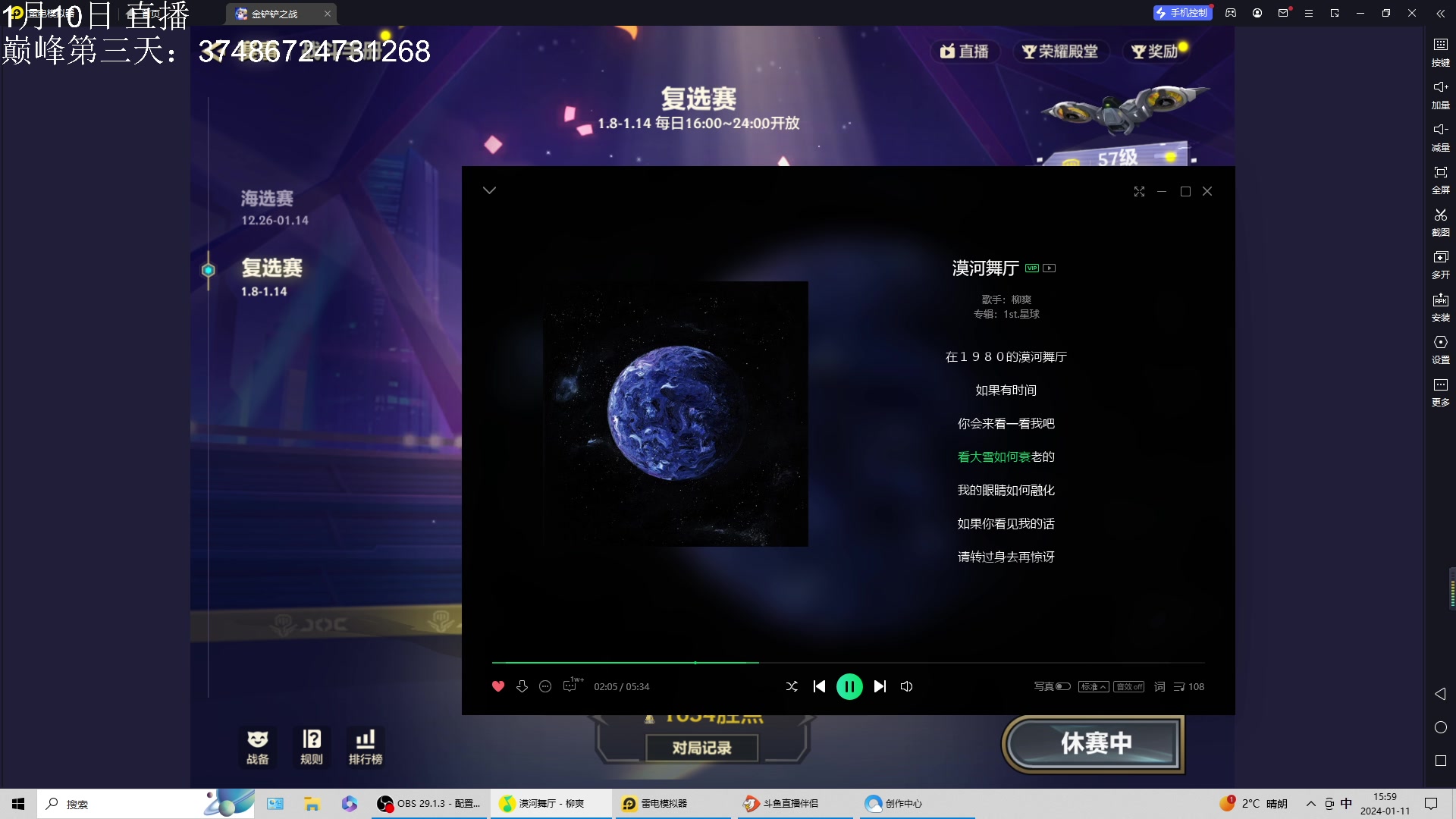Open the 标准 quality dropdown
The height and width of the screenshot is (819, 1456).
click(1094, 686)
